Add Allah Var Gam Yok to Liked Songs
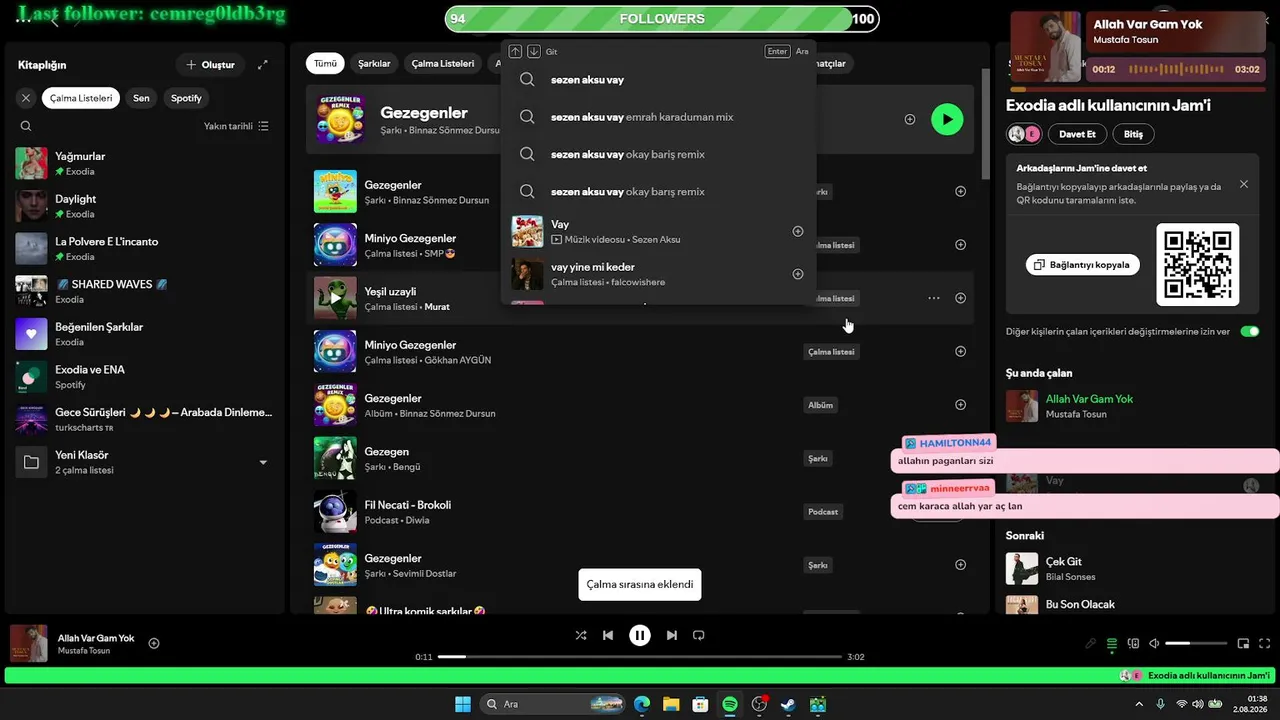This screenshot has width=1280, height=720. click(154, 643)
